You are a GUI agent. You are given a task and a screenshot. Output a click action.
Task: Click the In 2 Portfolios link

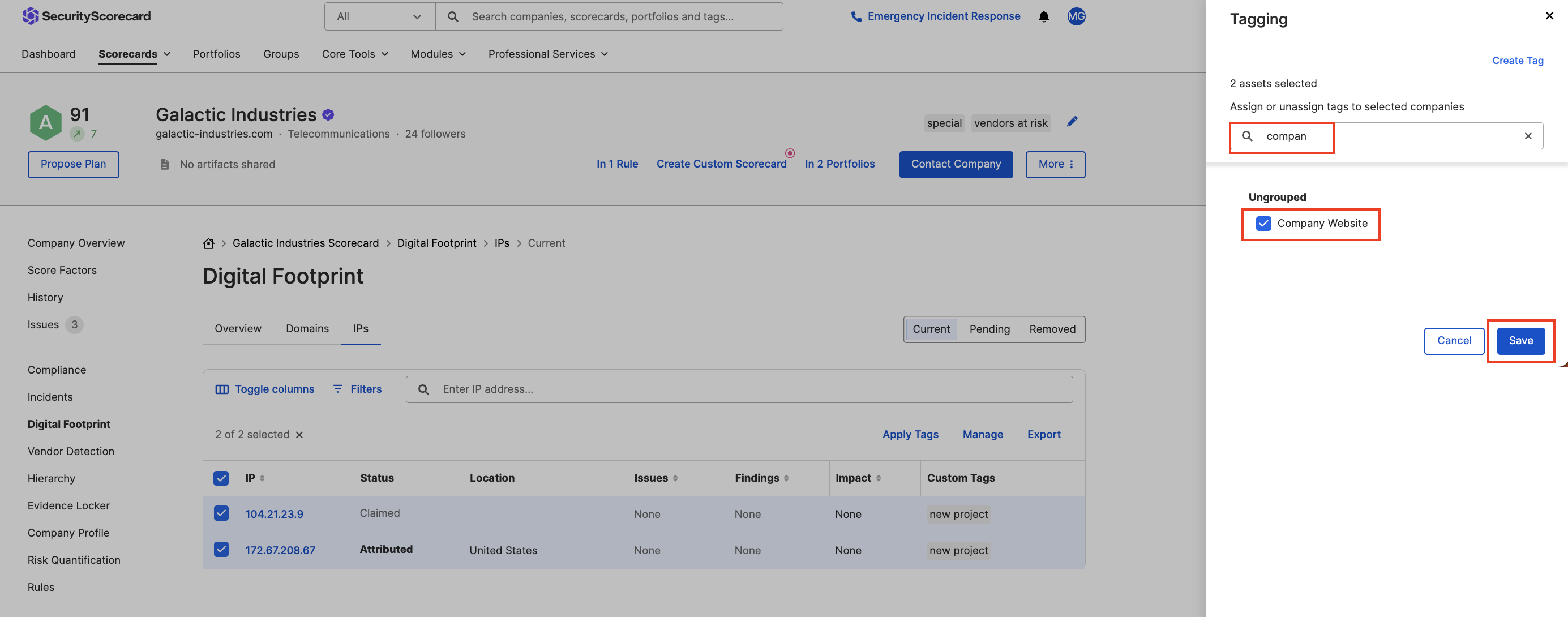839,164
